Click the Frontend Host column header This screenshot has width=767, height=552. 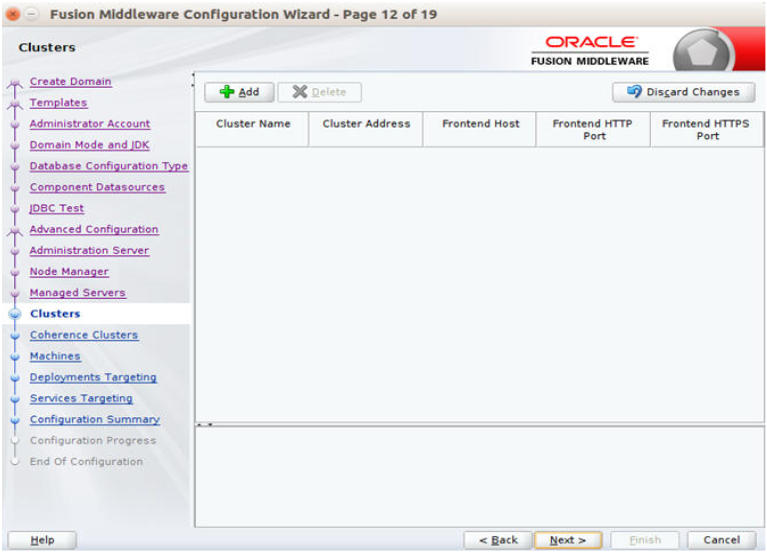point(480,129)
